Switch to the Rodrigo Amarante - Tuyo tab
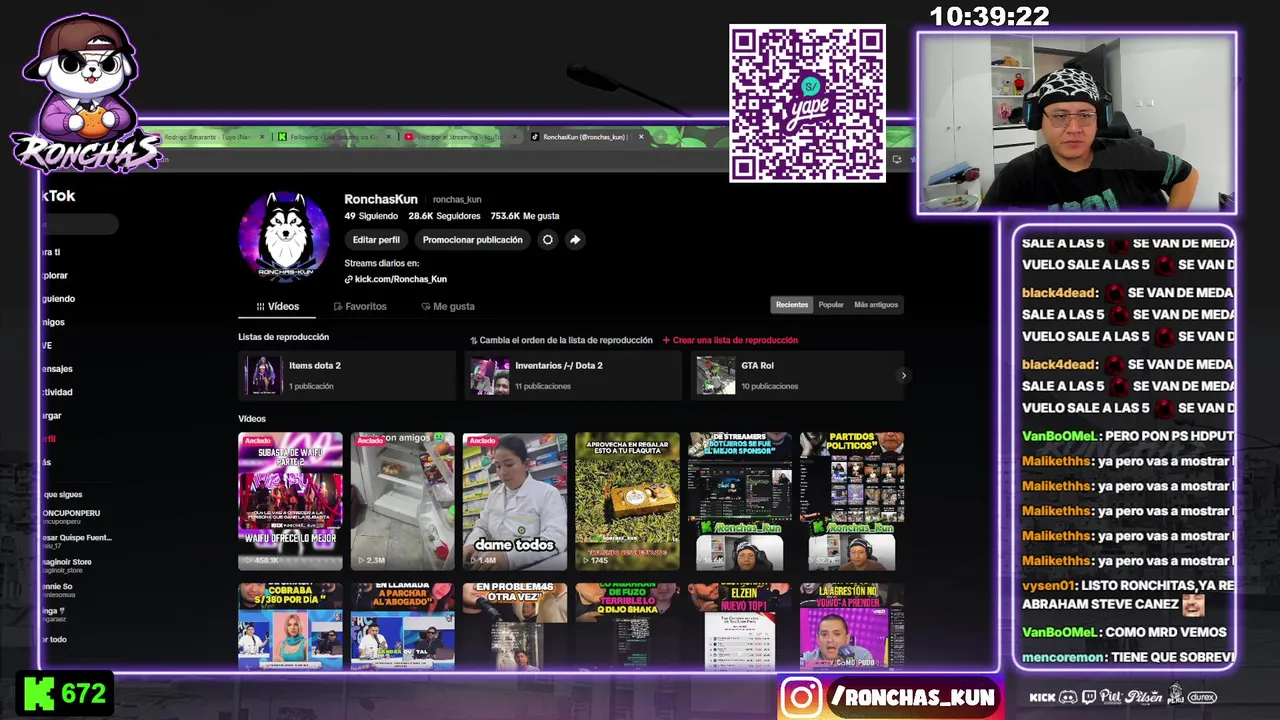 pyautogui.click(x=209, y=137)
